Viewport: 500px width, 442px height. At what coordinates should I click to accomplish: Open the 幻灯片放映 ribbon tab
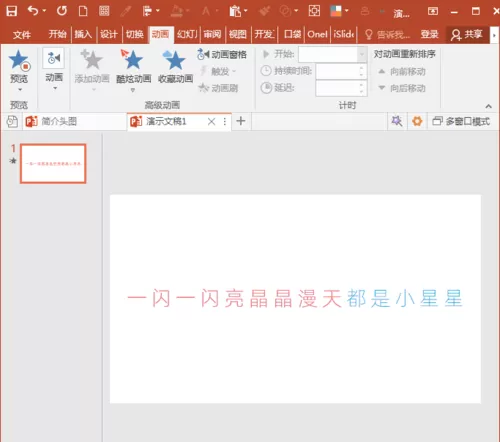coord(187,34)
